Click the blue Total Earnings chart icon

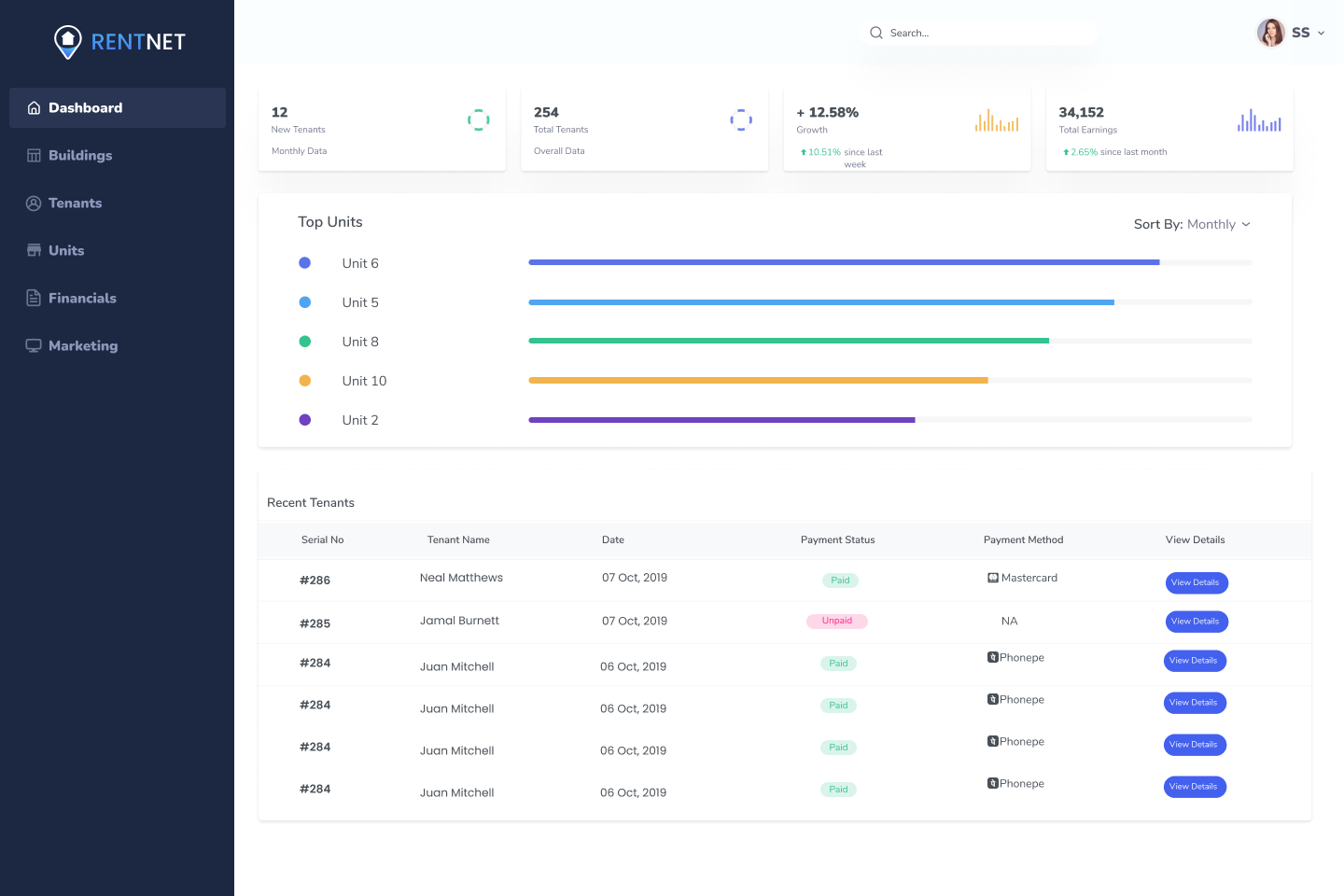(1258, 120)
